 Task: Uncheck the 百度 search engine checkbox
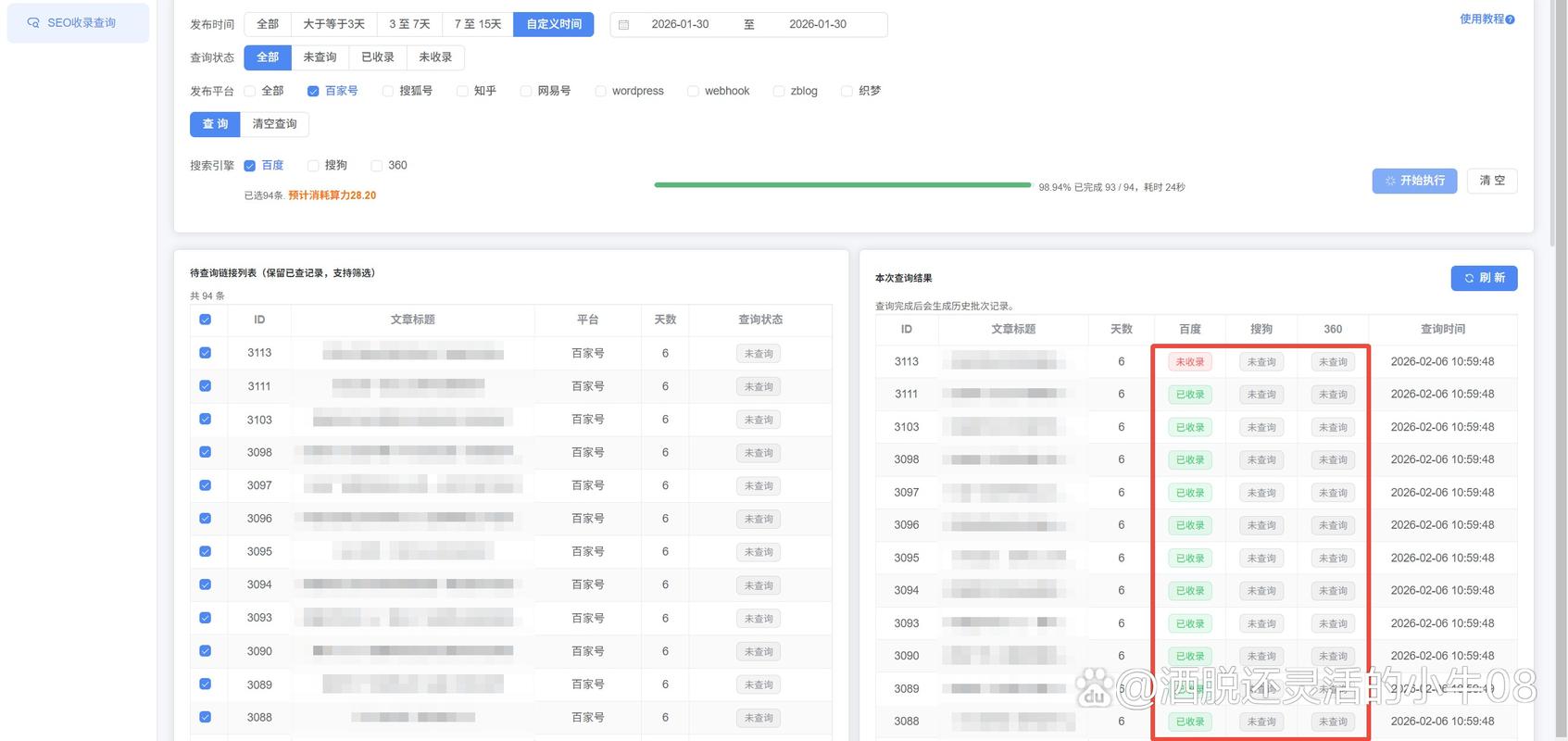(249, 166)
